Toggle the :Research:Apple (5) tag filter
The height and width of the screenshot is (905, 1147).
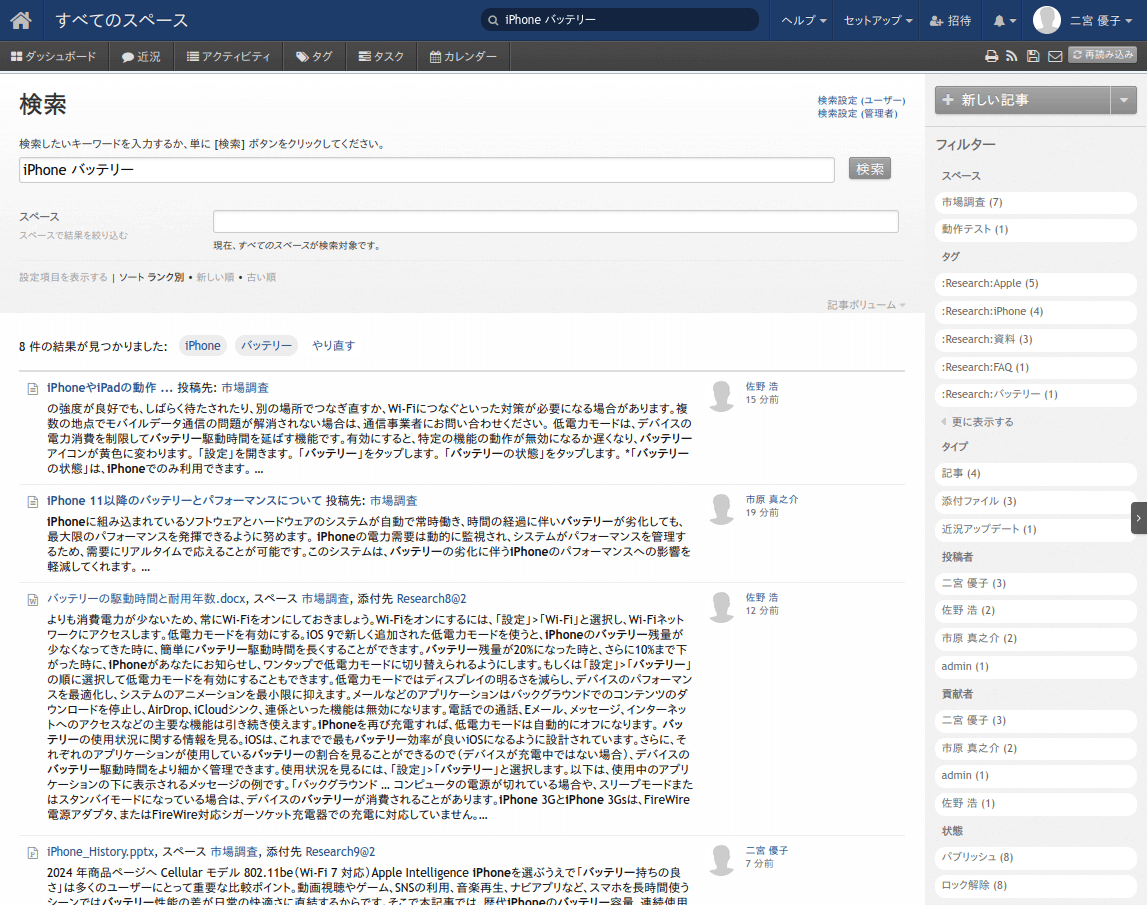[x=1035, y=284]
